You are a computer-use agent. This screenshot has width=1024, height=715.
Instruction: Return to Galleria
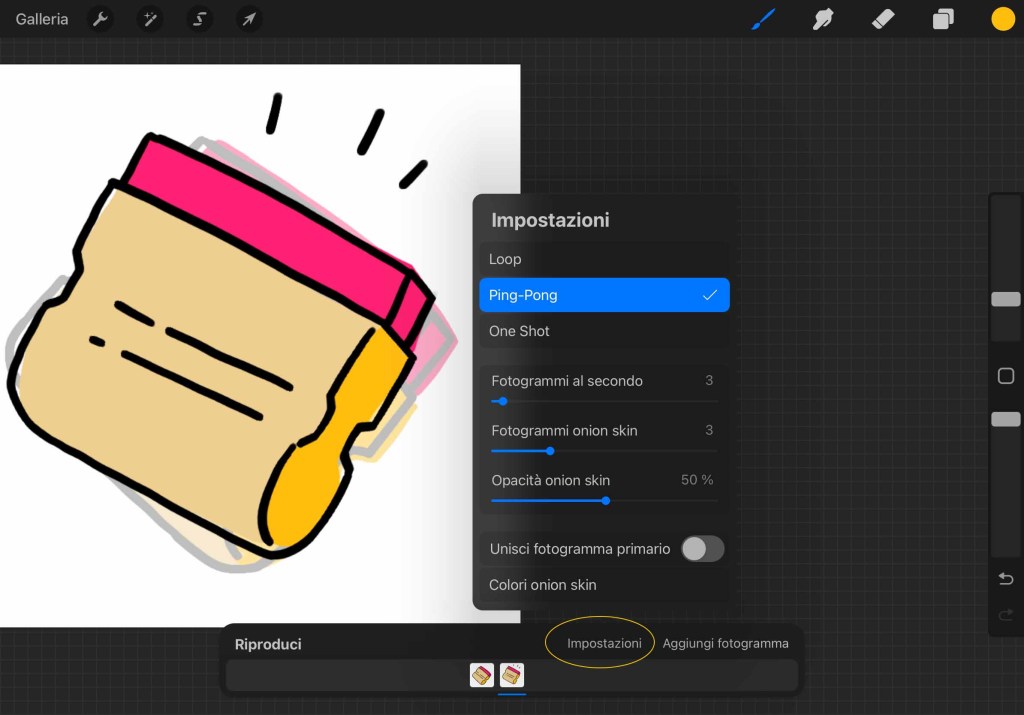(x=42, y=19)
